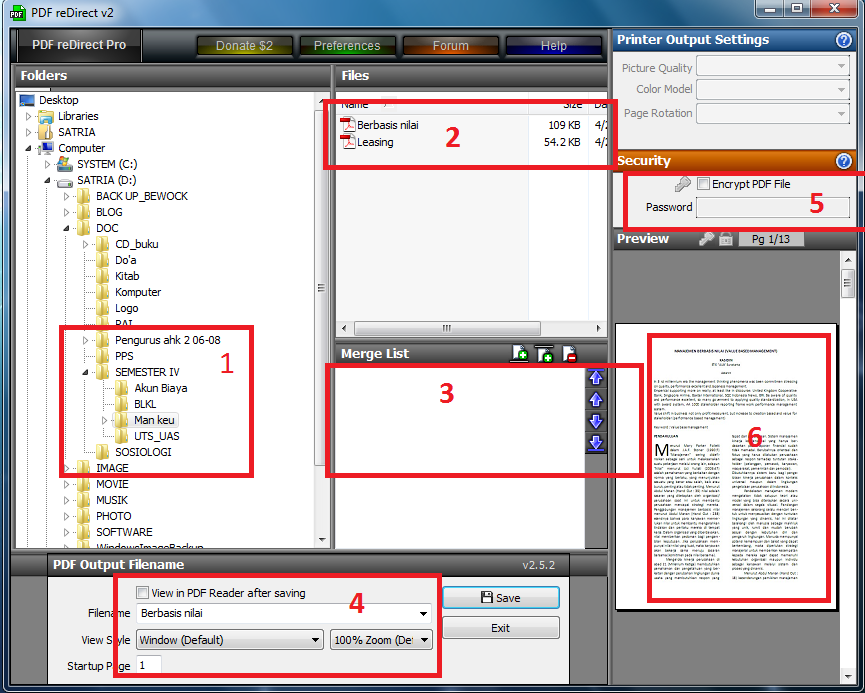The width and height of the screenshot is (865, 693).
Task: Open the Donate $2 tab
Action: coord(244,46)
